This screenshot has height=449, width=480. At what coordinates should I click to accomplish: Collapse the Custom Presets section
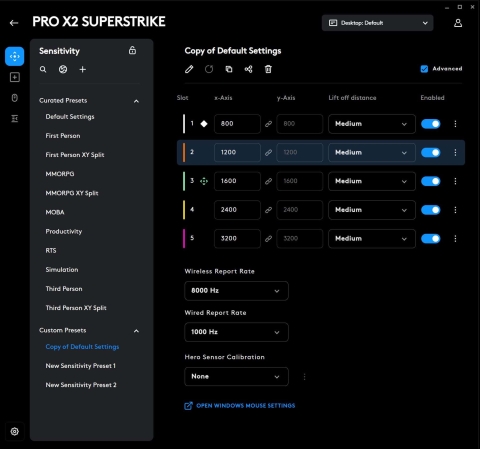[x=136, y=331]
